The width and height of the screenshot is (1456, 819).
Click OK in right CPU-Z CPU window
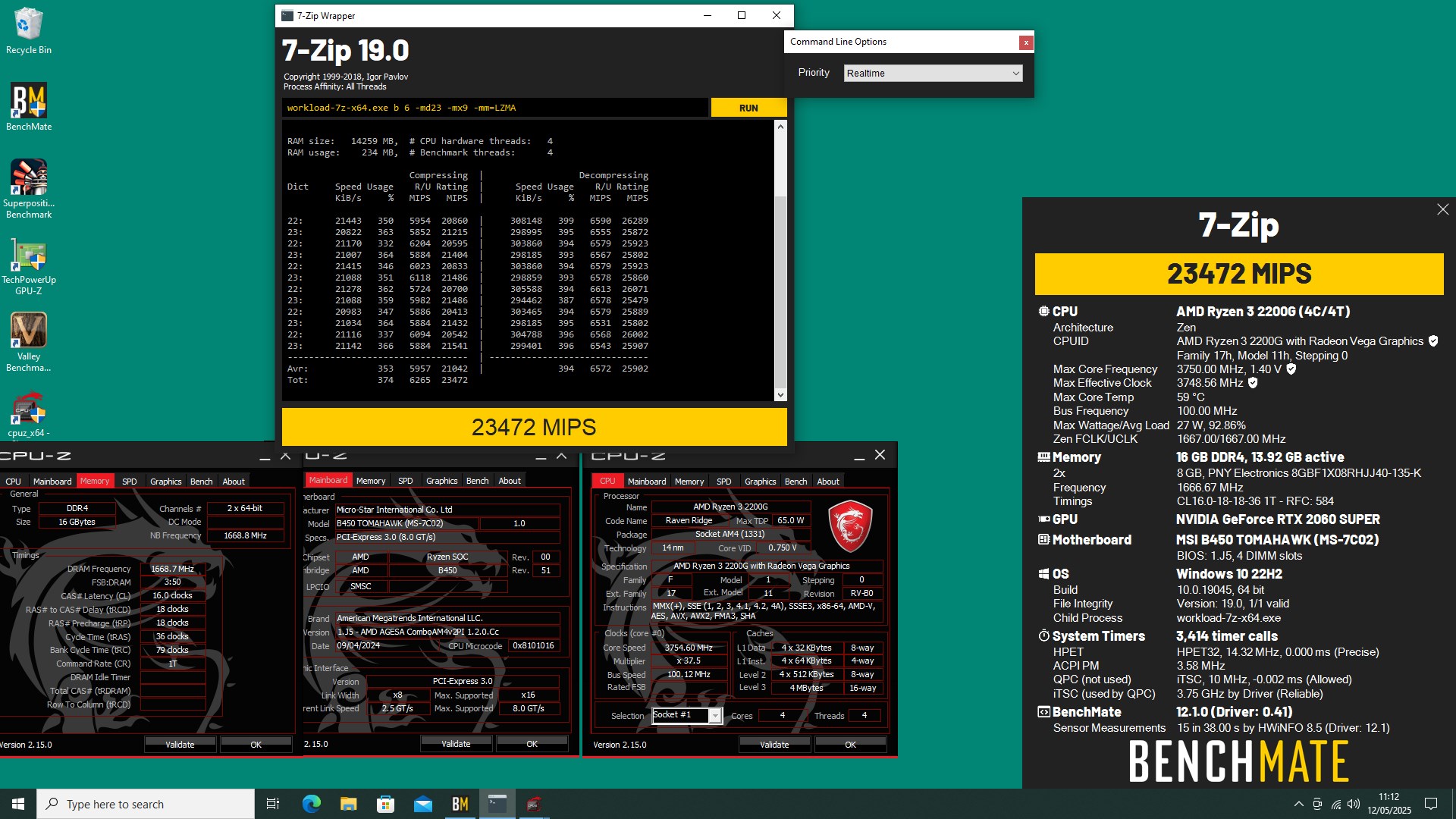[x=851, y=745]
